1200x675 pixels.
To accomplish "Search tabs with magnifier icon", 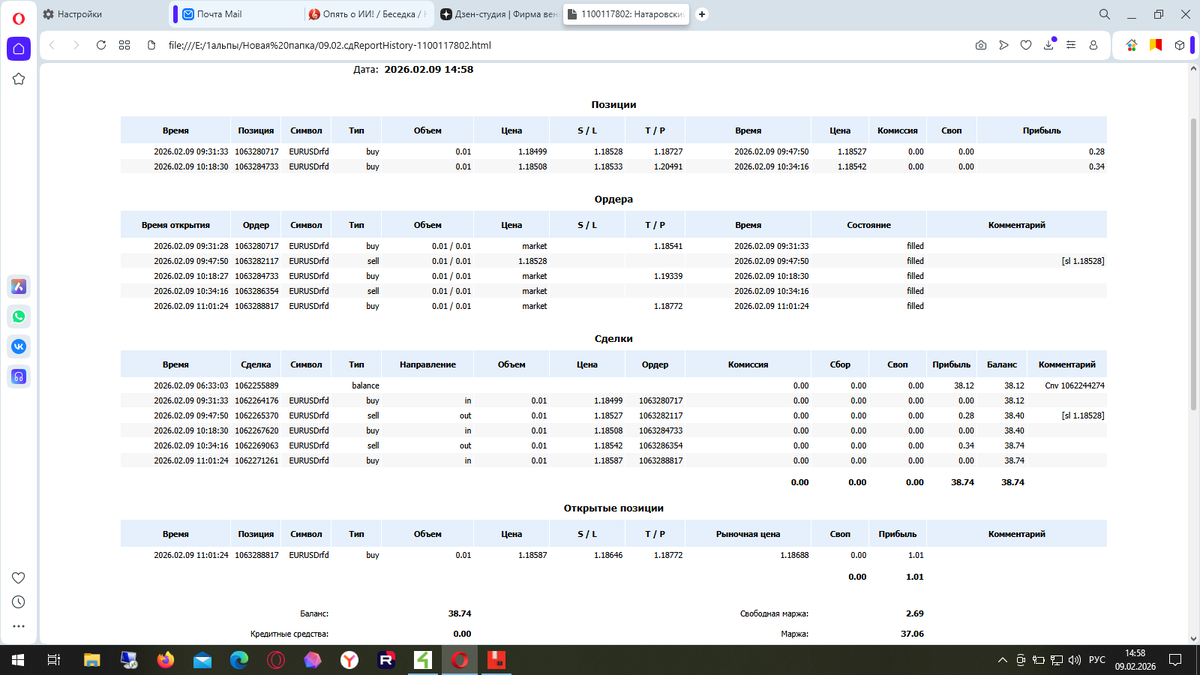I will click(1105, 14).
